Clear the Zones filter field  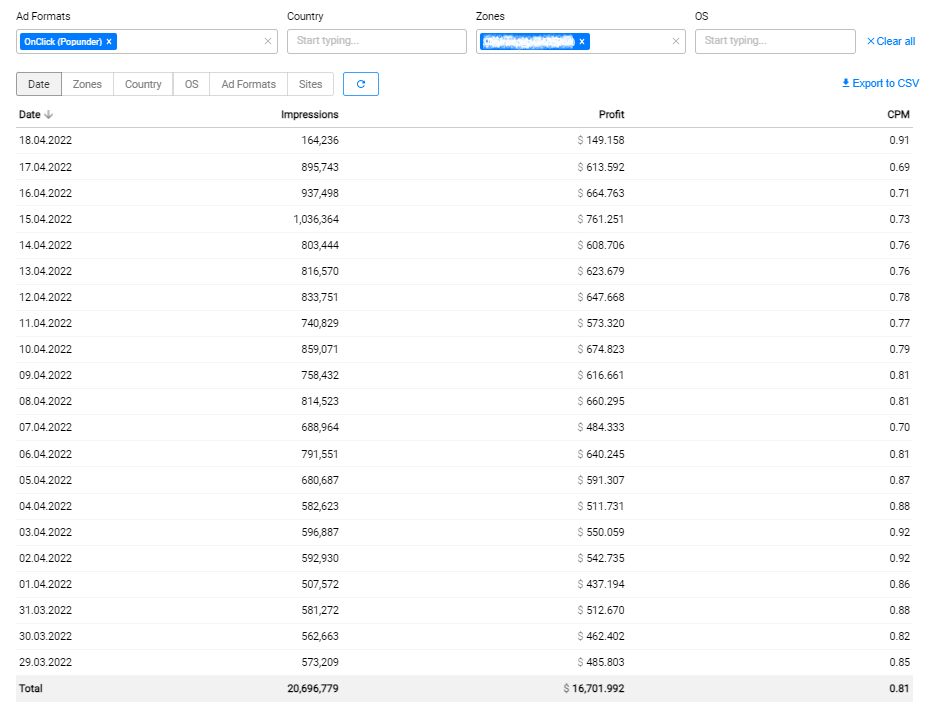pos(676,41)
